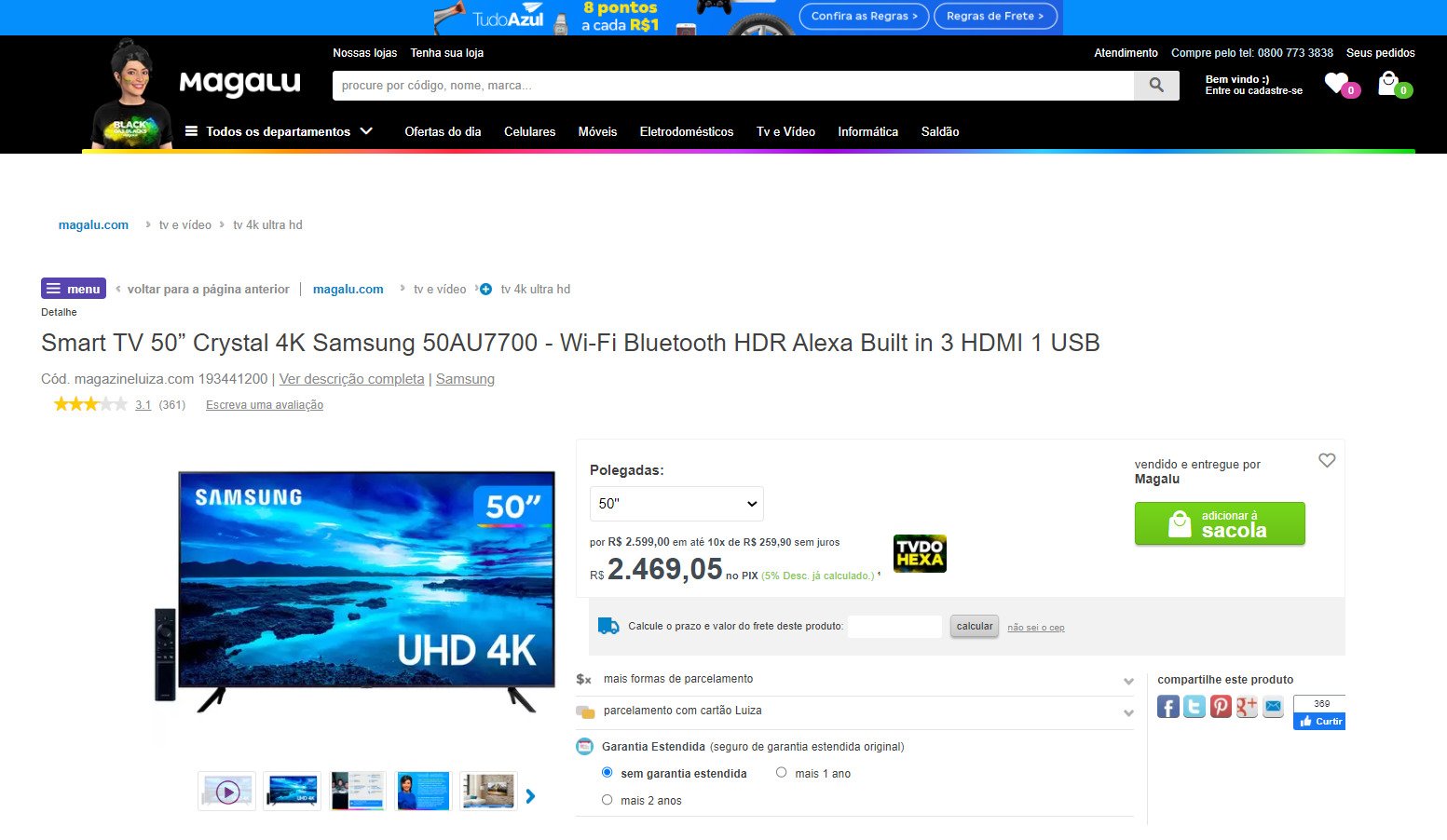Expand 'parcelamento com cartão Luiza' chevron
Screen dimensions: 1447x840
click(1128, 712)
